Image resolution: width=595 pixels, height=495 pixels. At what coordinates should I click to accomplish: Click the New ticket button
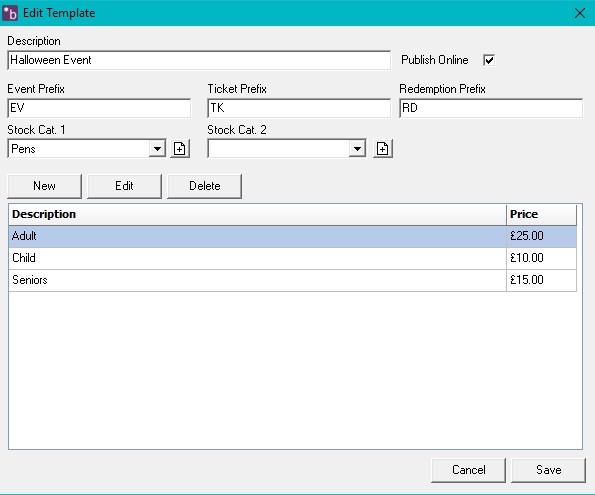pos(44,186)
